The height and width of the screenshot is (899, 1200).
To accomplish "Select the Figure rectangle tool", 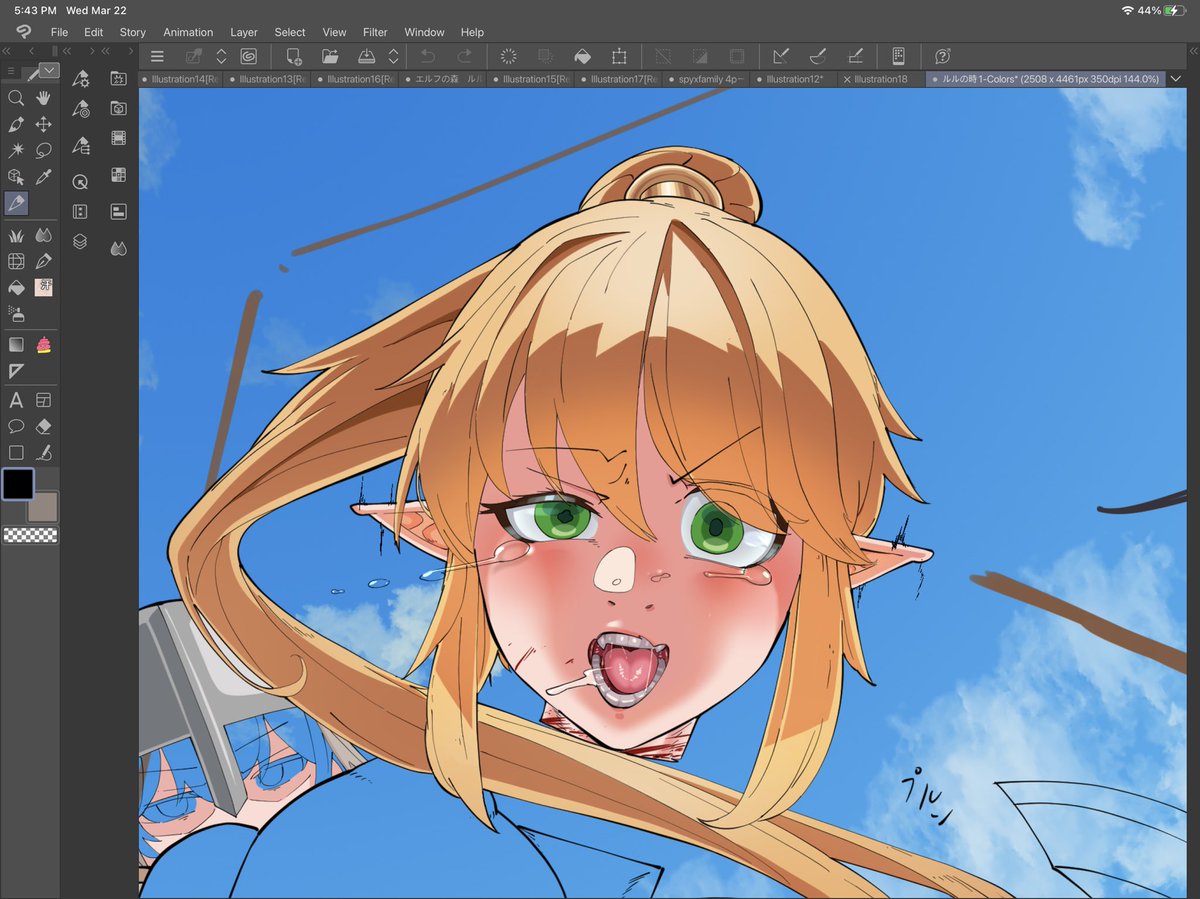I will [x=16, y=453].
